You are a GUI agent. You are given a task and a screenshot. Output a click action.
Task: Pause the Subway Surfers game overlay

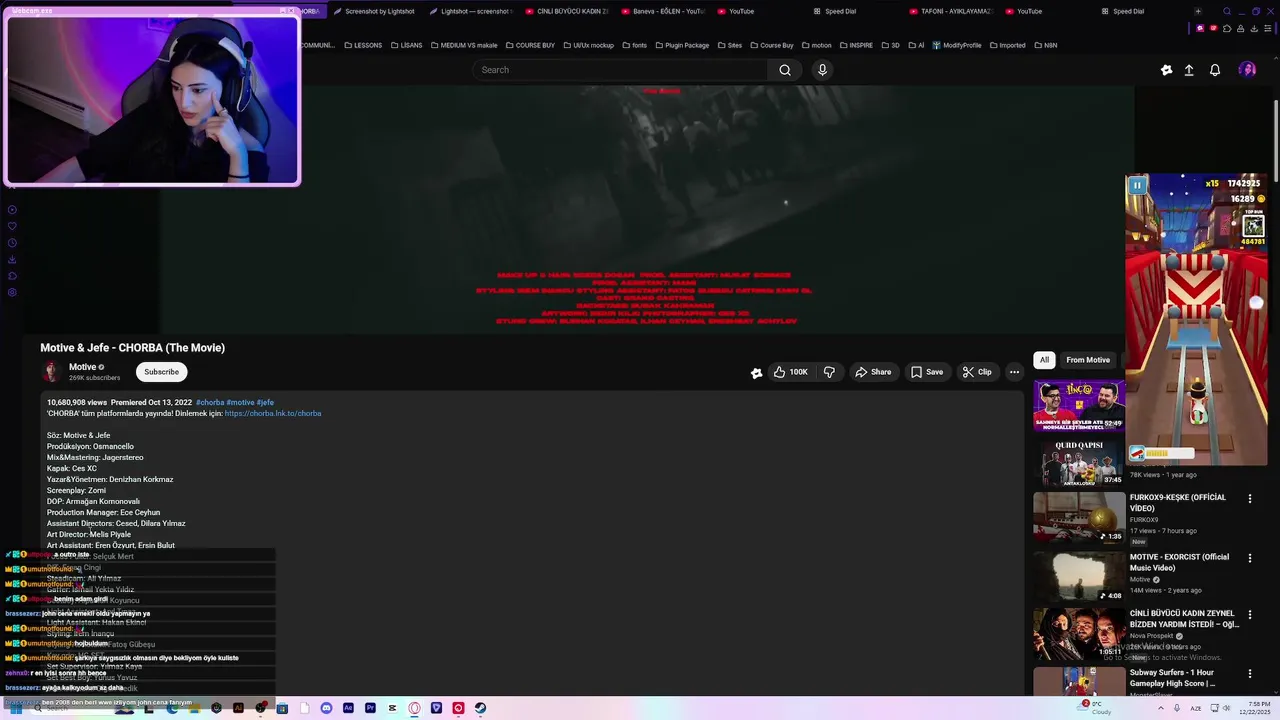click(x=1137, y=185)
